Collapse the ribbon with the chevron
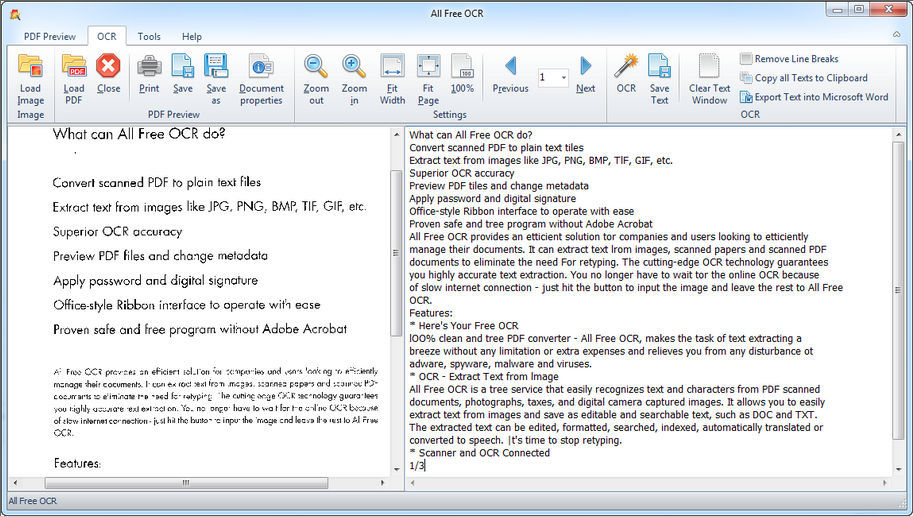The image size is (913, 517). (897, 35)
